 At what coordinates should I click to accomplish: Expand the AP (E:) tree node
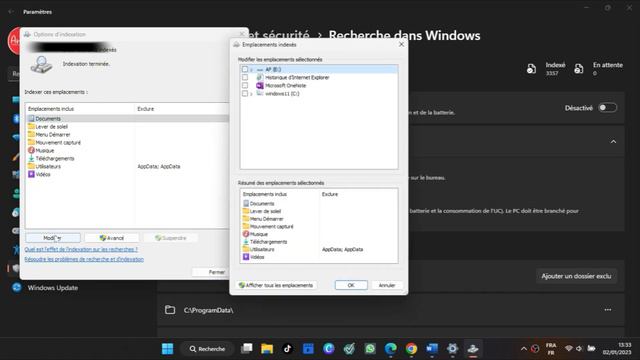pos(251,70)
